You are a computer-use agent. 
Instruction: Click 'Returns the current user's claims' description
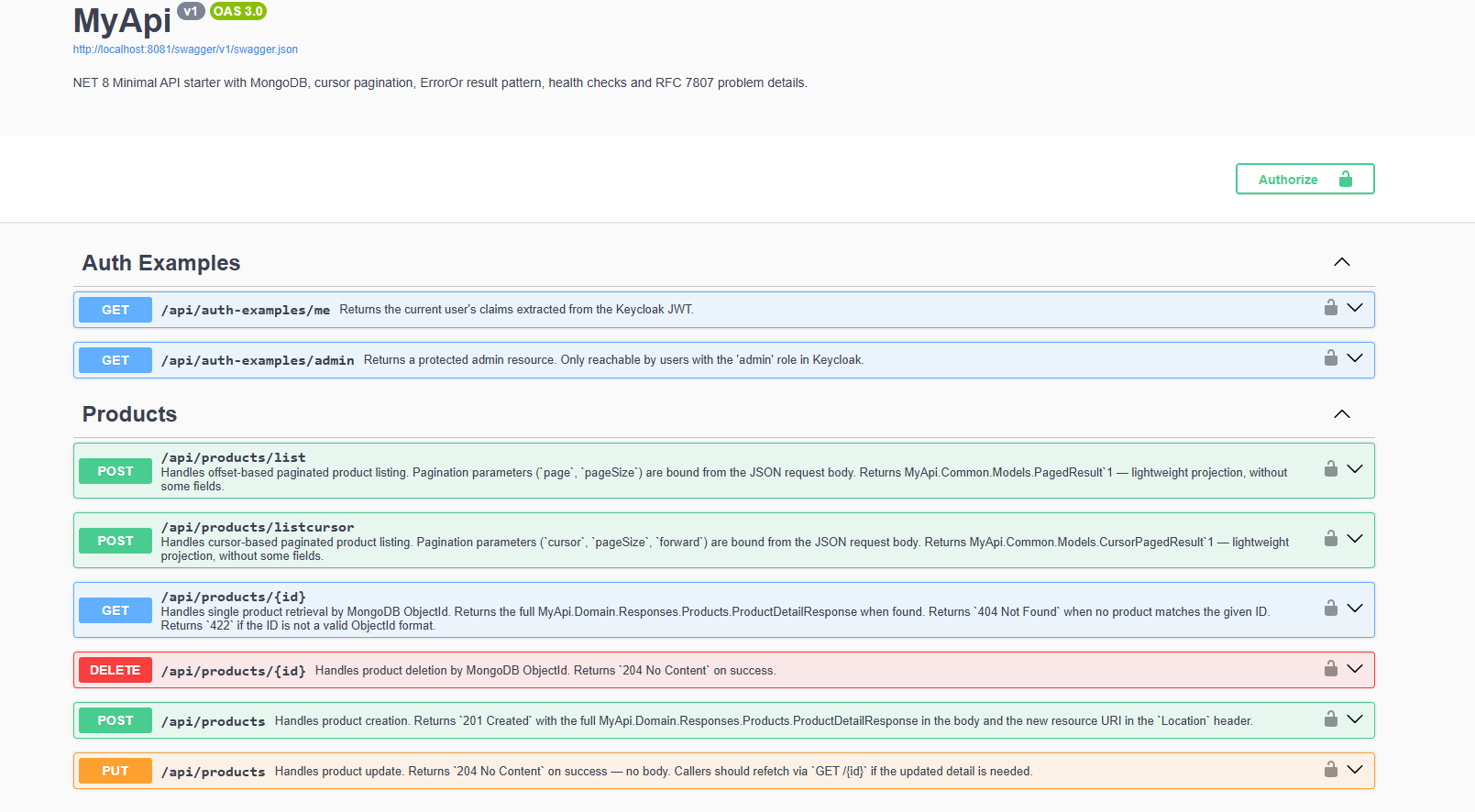point(516,310)
